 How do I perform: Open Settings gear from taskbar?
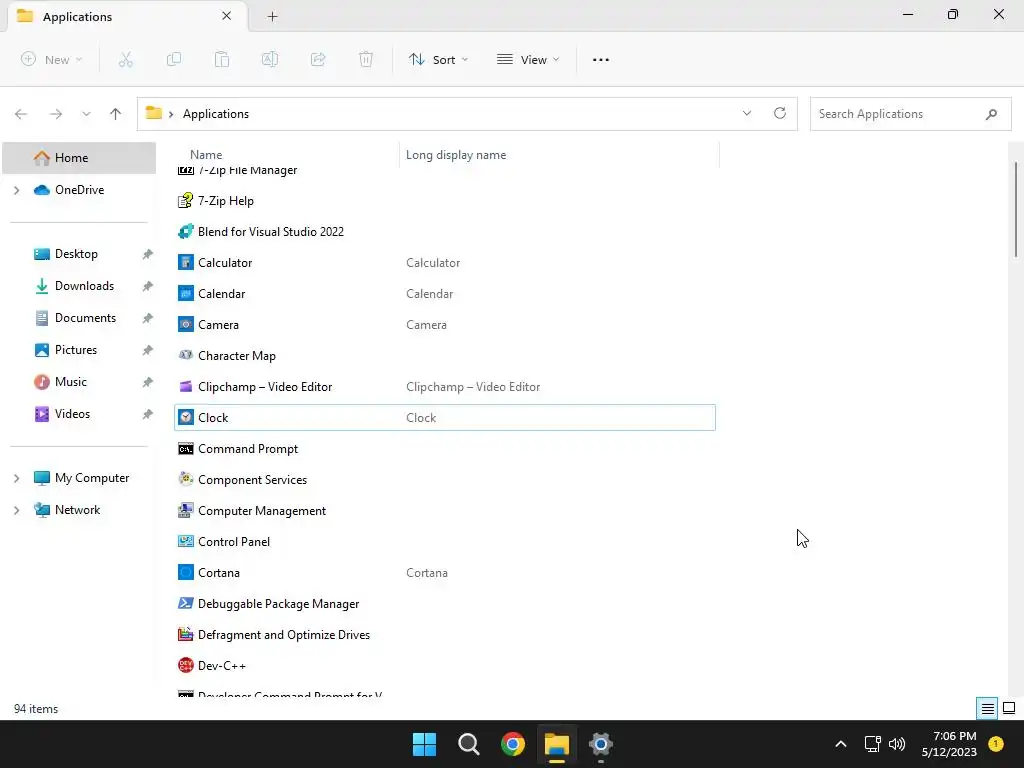(601, 744)
